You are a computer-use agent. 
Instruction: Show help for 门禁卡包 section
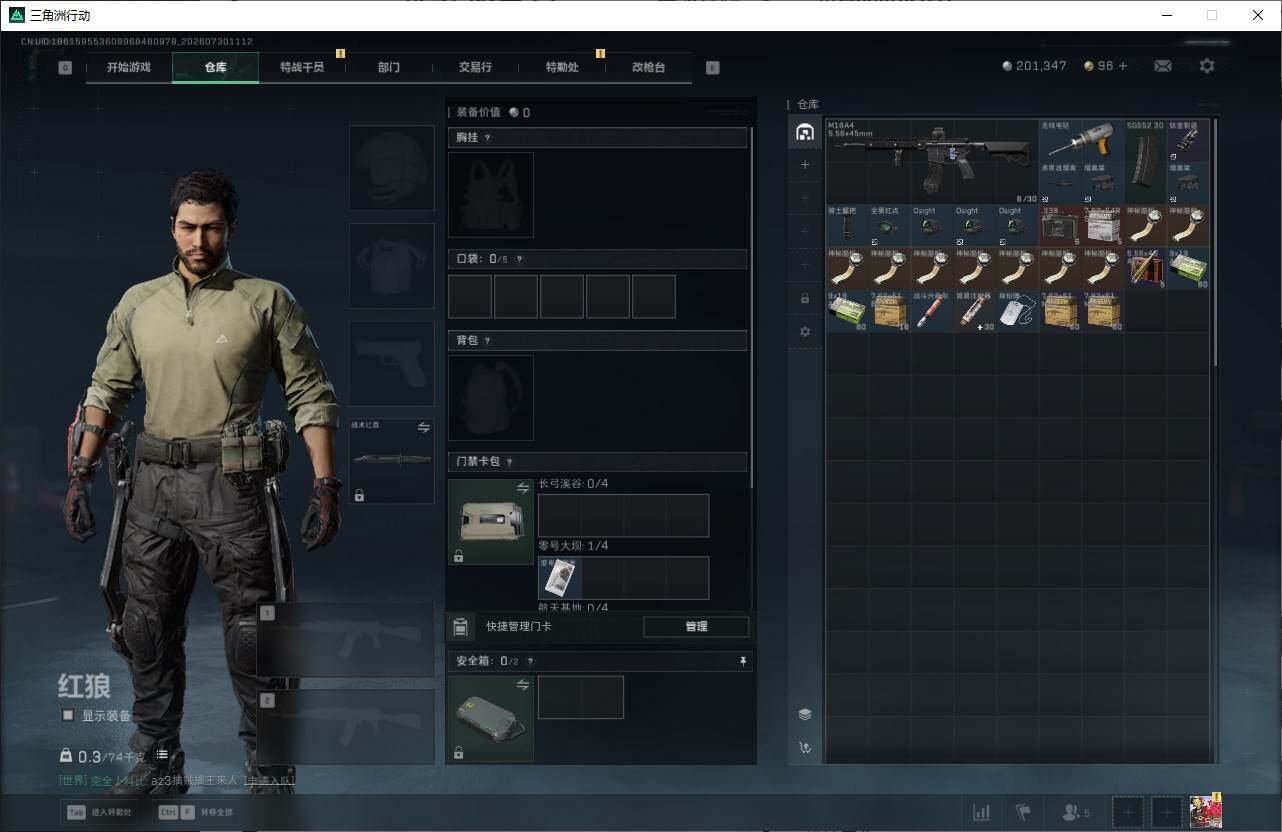coord(509,462)
